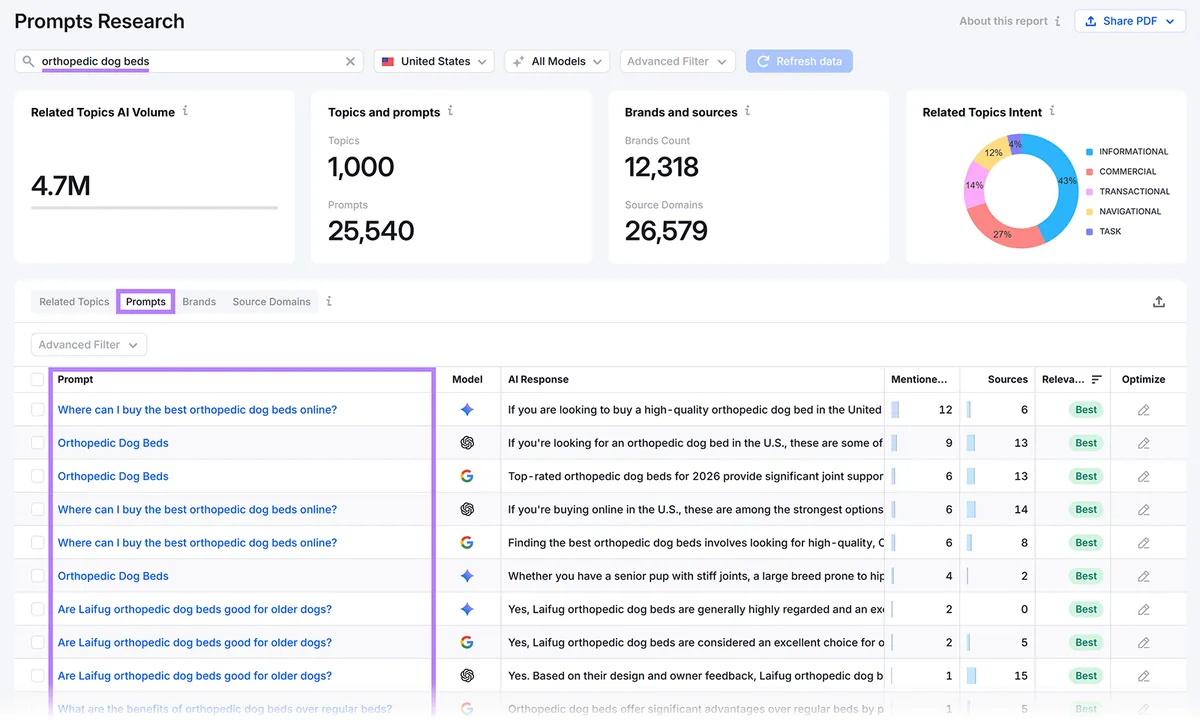Click optimize pencil icon in the Sources 8 row
Image resolution: width=1200 pixels, height=725 pixels.
coord(1144,543)
